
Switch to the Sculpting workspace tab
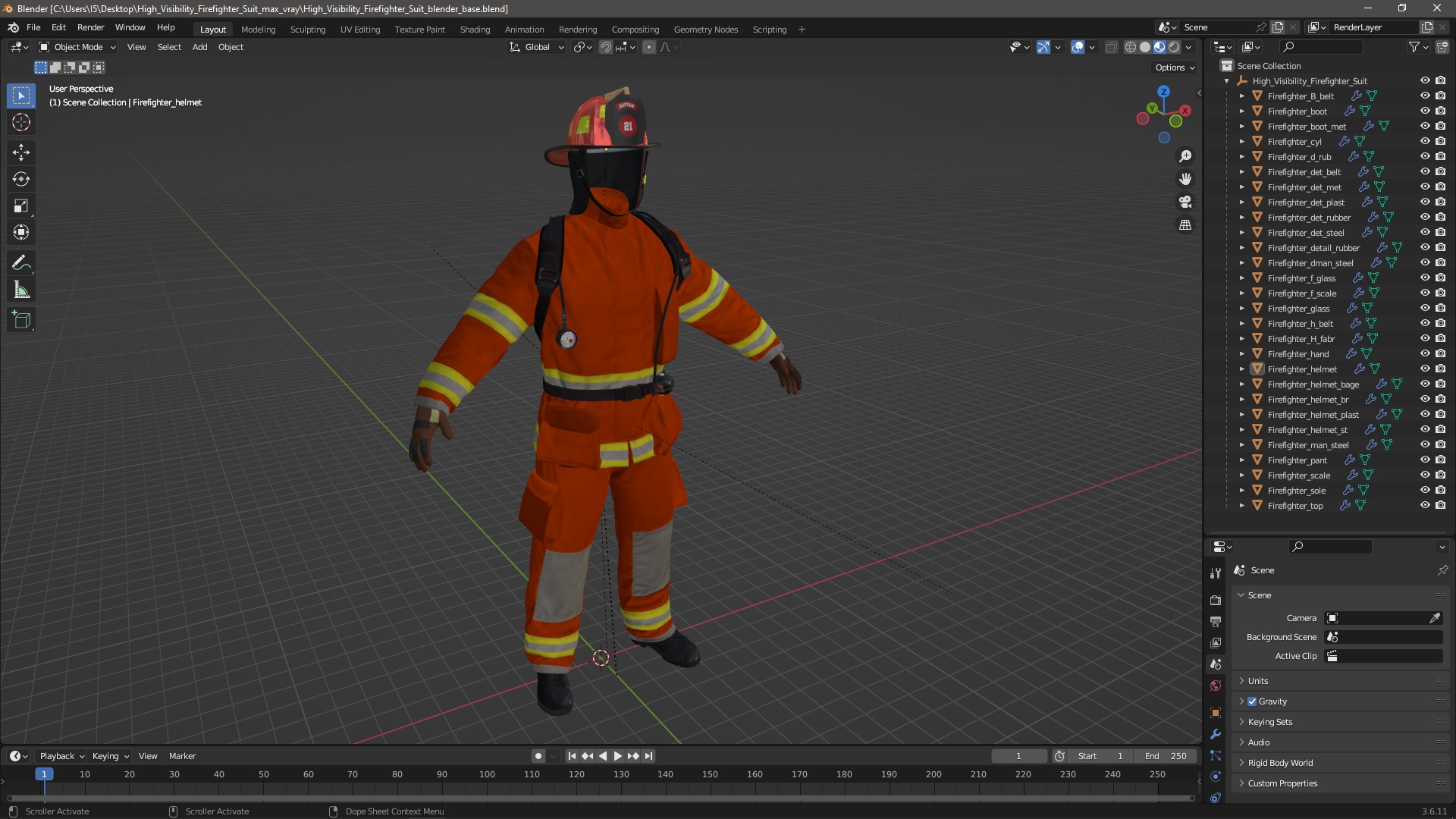click(307, 30)
